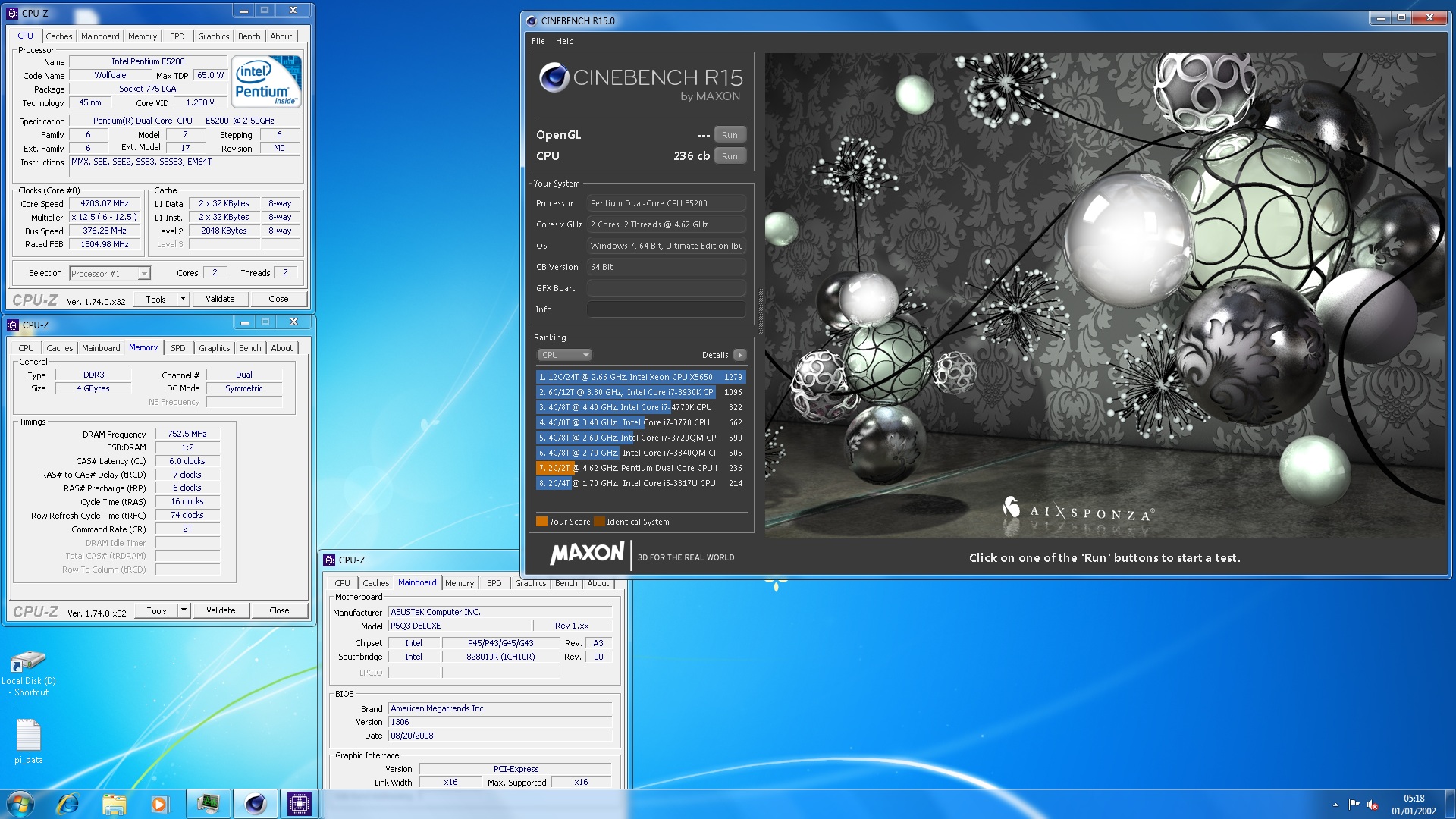Click the i7-3840QM ranking row

pos(640,453)
